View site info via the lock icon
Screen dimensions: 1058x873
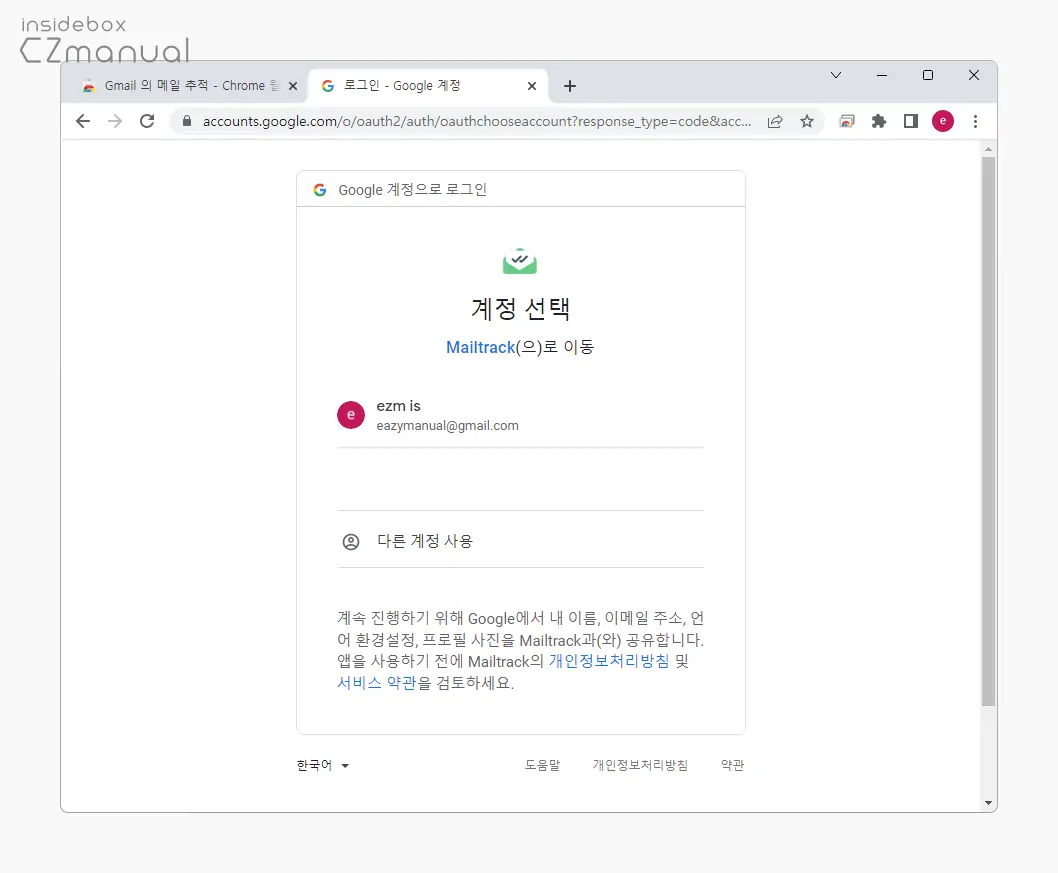[187, 121]
